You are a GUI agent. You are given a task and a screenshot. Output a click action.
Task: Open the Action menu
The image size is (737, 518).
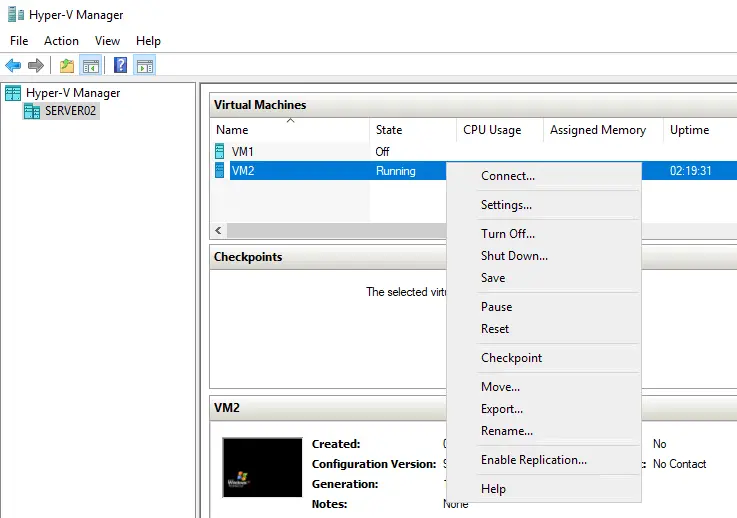(61, 41)
